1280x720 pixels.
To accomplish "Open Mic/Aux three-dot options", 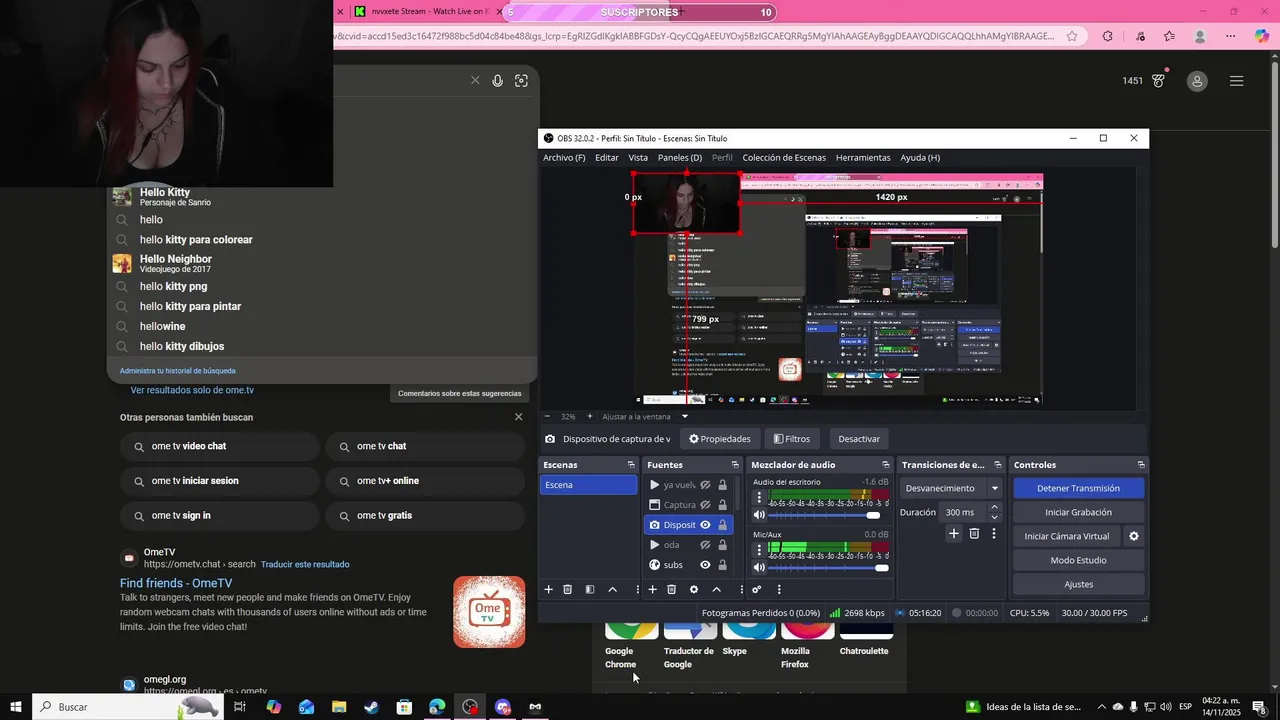I will point(759,550).
